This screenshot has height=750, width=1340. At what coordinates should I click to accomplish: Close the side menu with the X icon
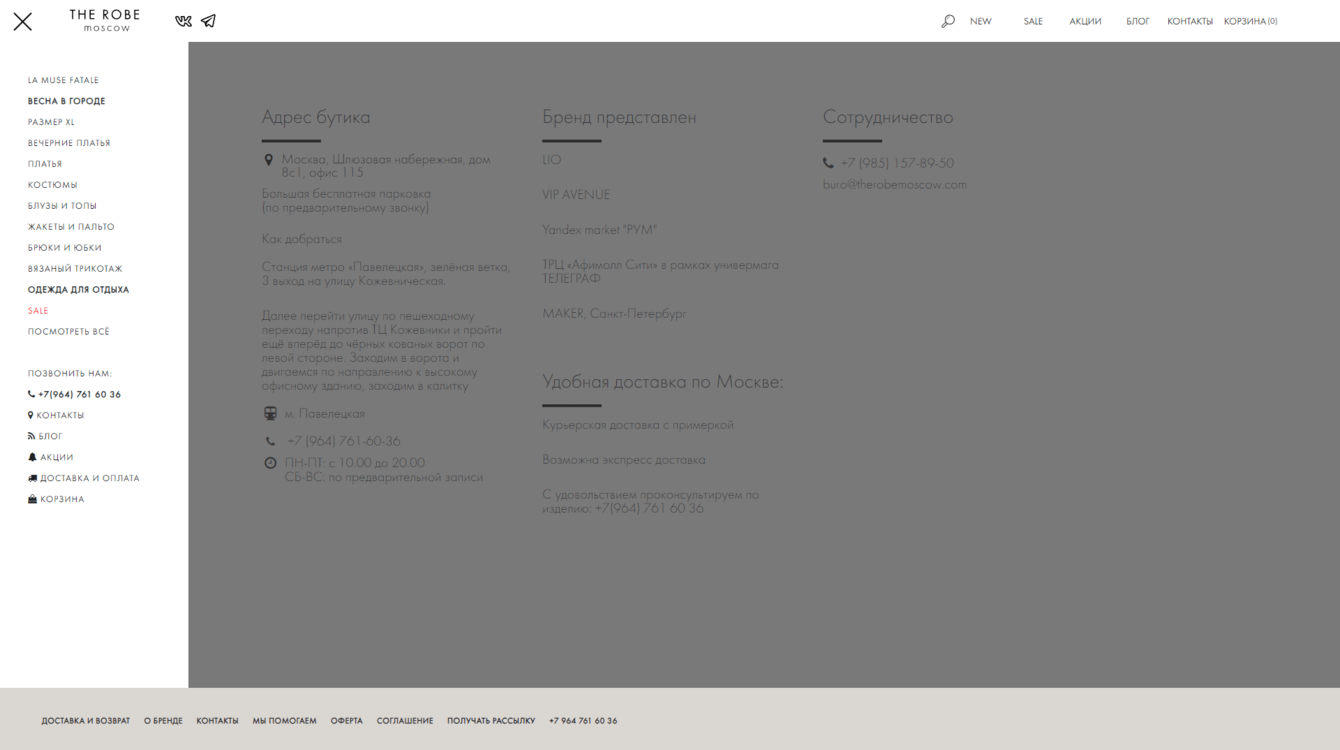(22, 21)
